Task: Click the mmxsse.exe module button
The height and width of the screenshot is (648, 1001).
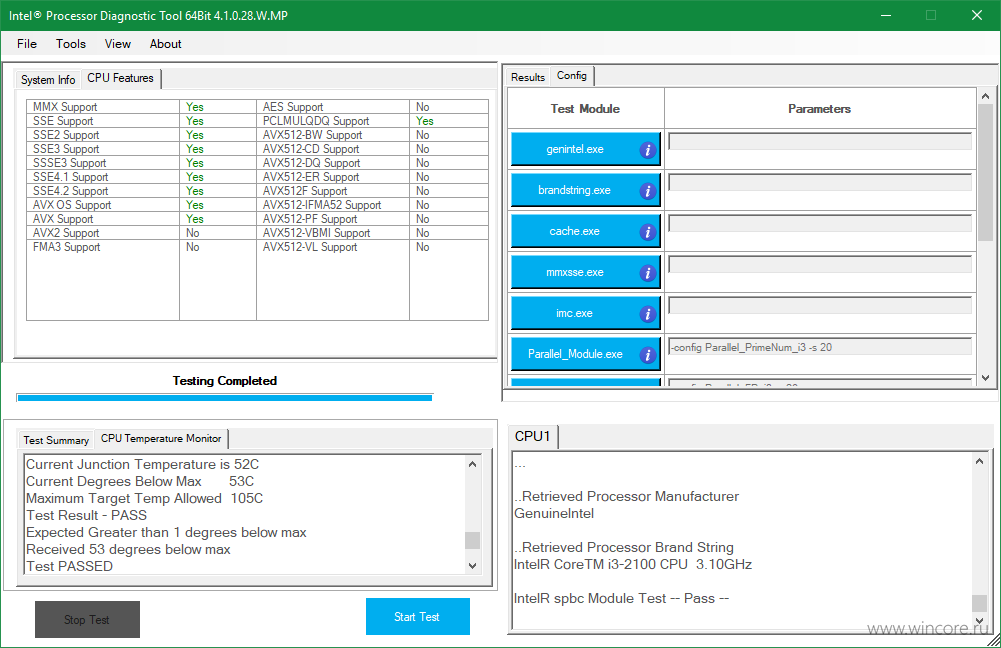Action: click(585, 273)
